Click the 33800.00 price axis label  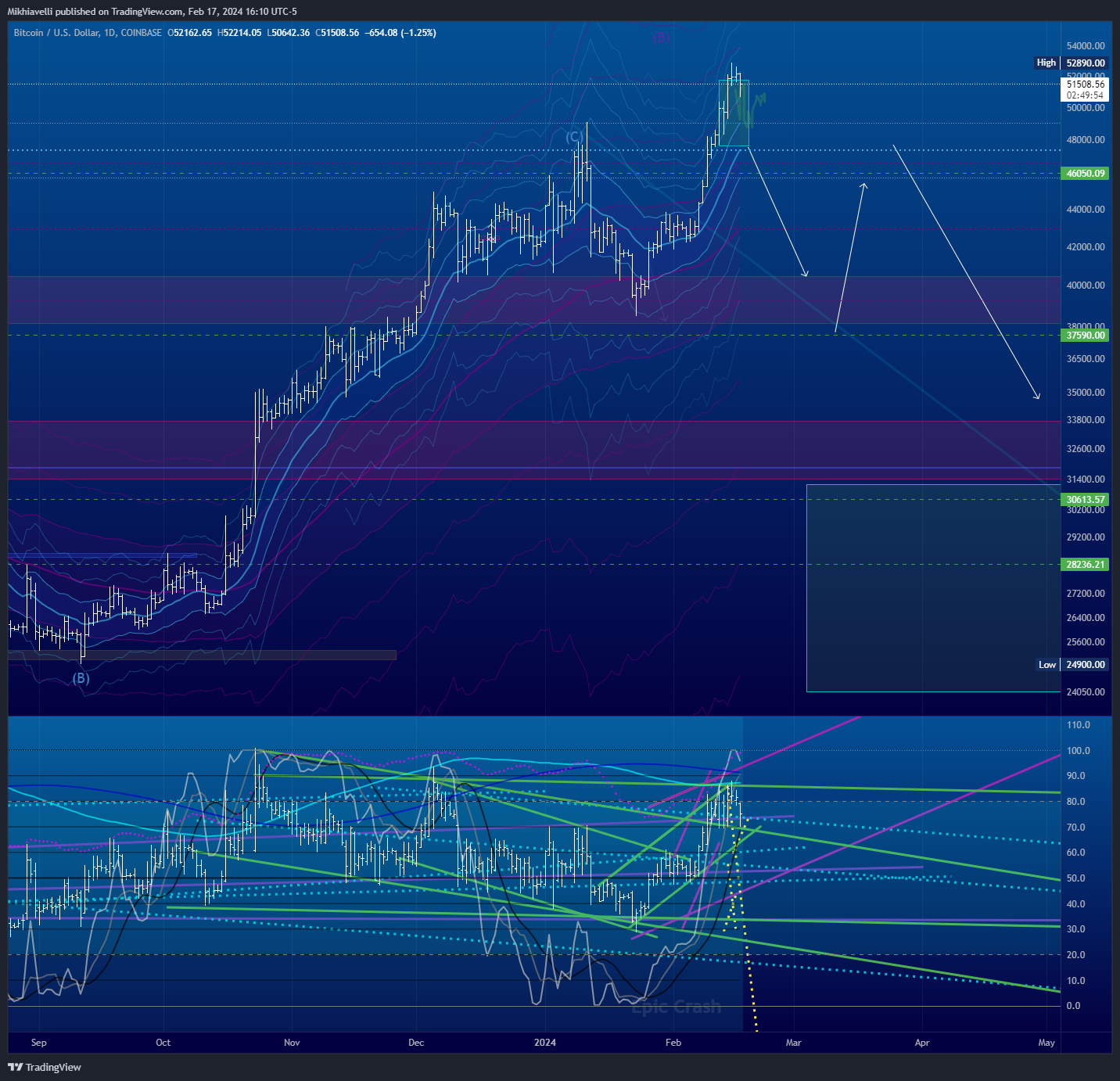[x=1086, y=420]
